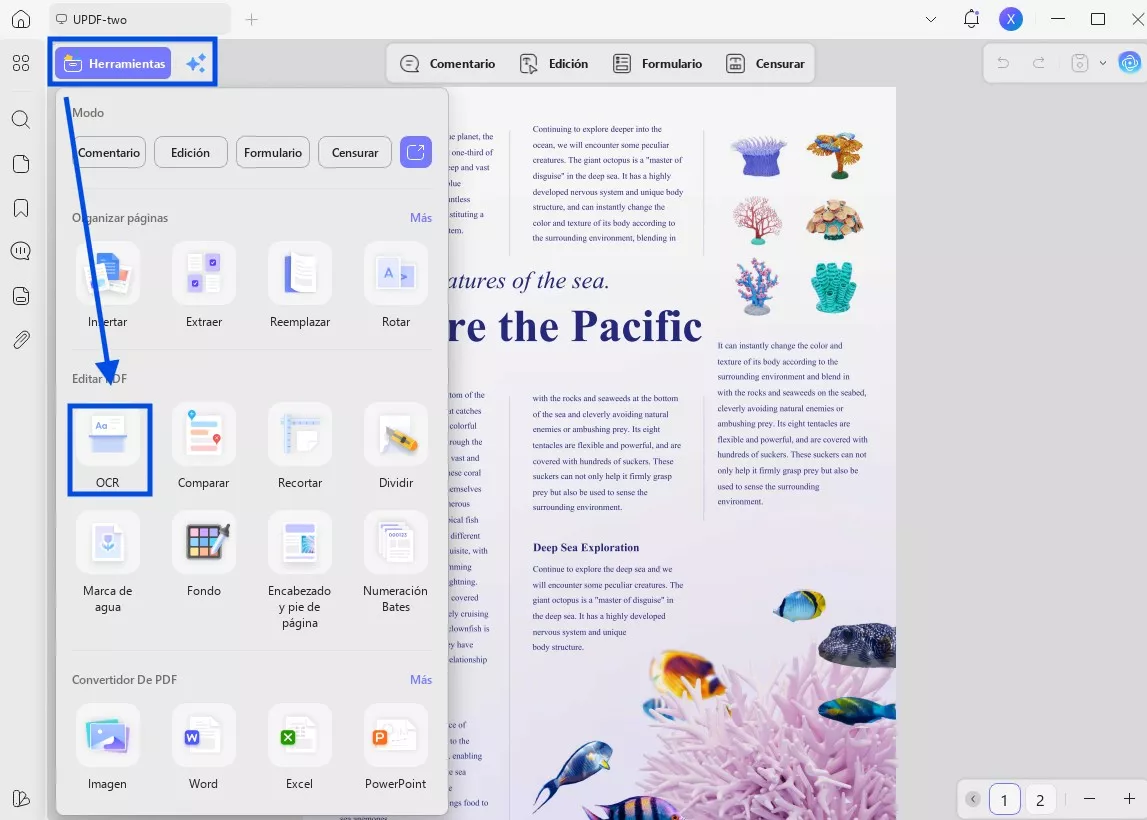This screenshot has width=1147, height=820.
Task: Open Encabezado y pie de página tool
Action: coord(300,571)
